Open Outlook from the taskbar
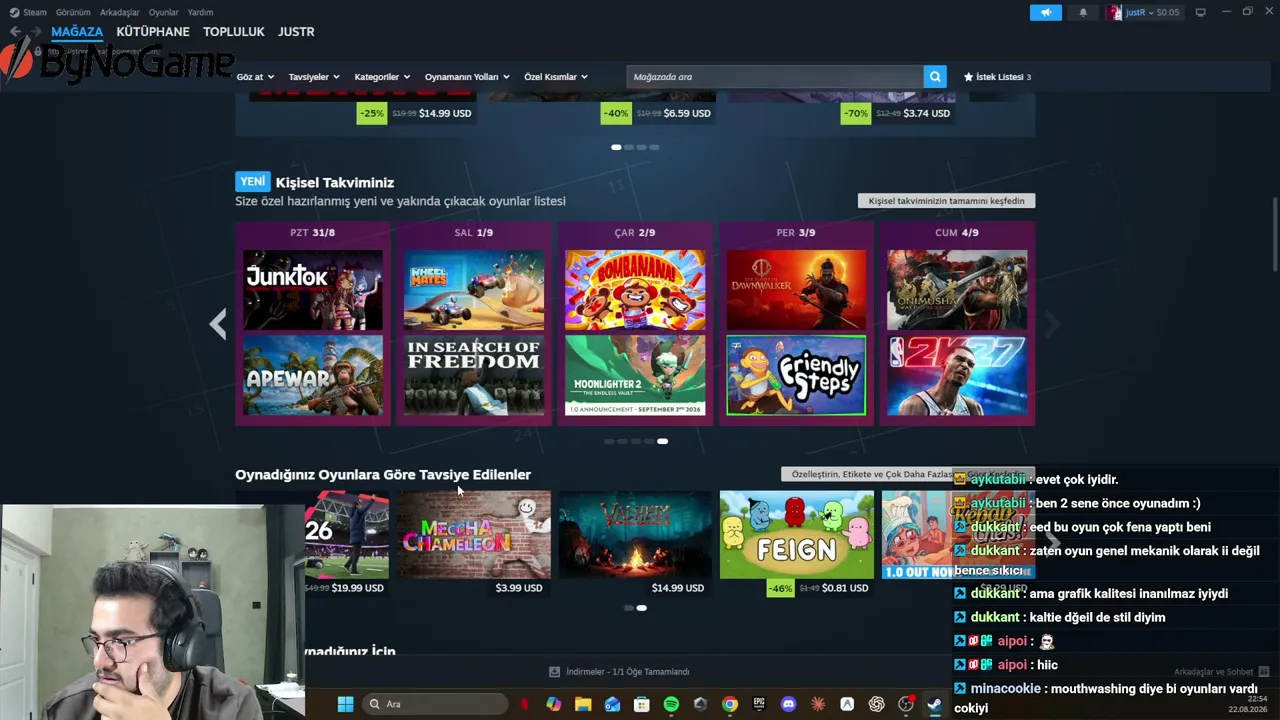 [x=612, y=704]
